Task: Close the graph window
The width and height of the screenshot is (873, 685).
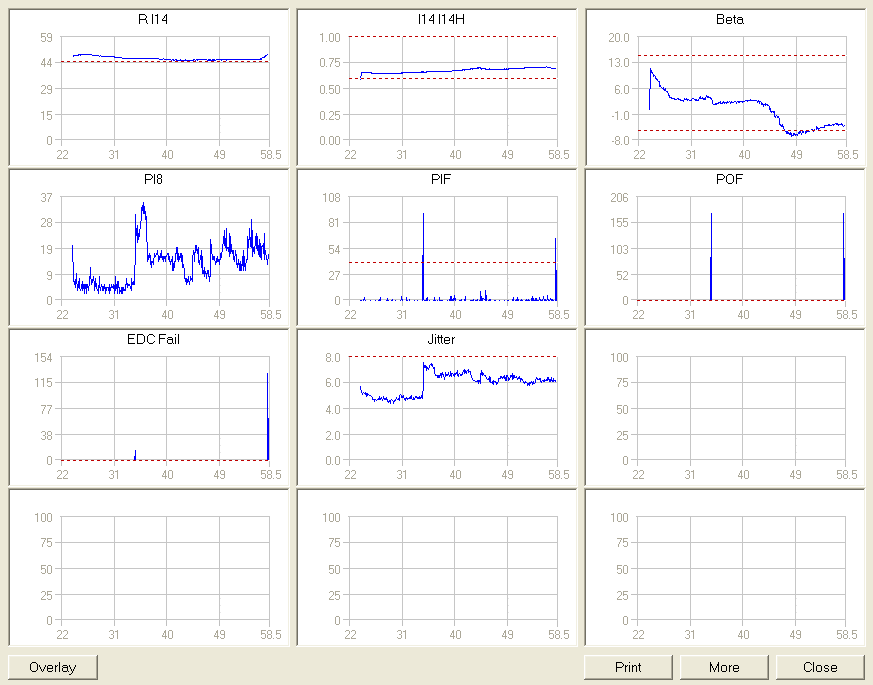Action: (x=820, y=667)
